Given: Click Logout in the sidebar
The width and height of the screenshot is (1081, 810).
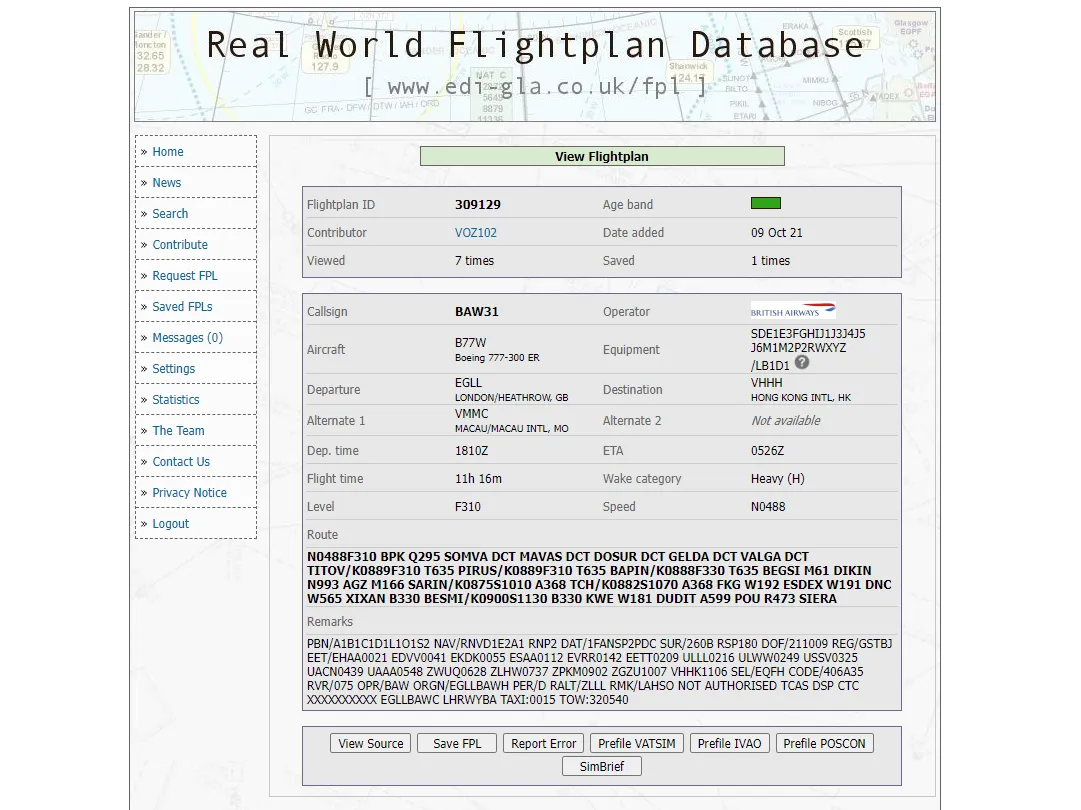Looking at the screenshot, I should click(x=171, y=524).
